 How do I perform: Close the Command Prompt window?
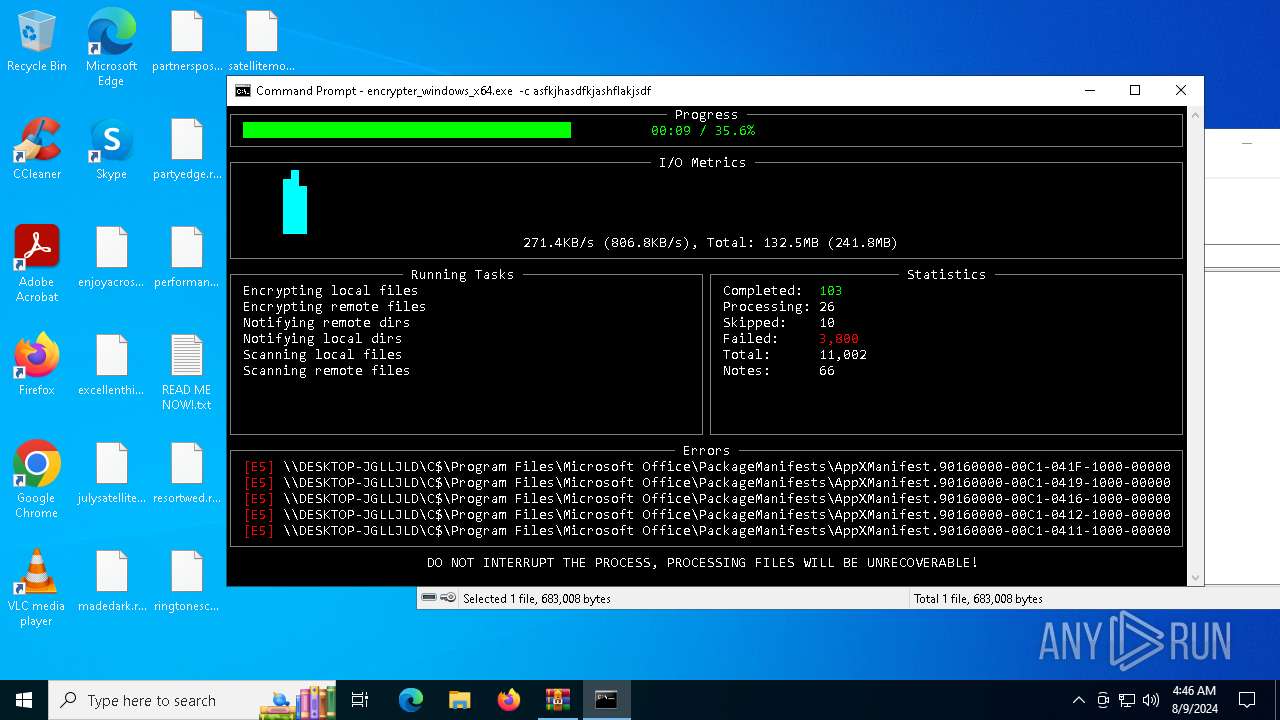(1181, 91)
